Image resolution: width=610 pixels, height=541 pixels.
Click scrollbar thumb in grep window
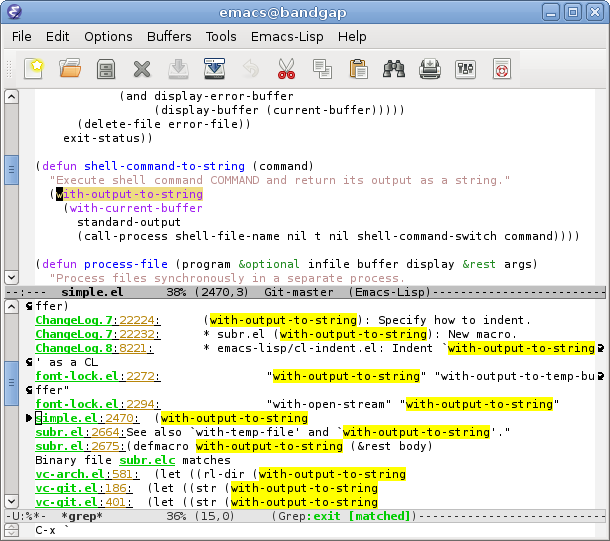(11, 383)
